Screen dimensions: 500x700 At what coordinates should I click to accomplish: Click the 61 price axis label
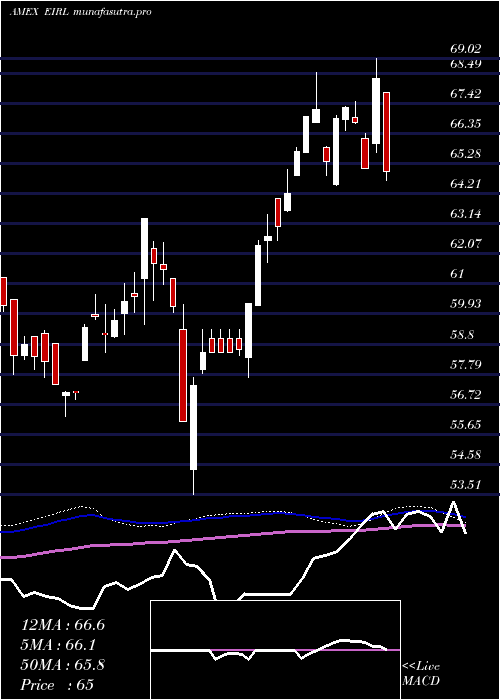(x=457, y=274)
